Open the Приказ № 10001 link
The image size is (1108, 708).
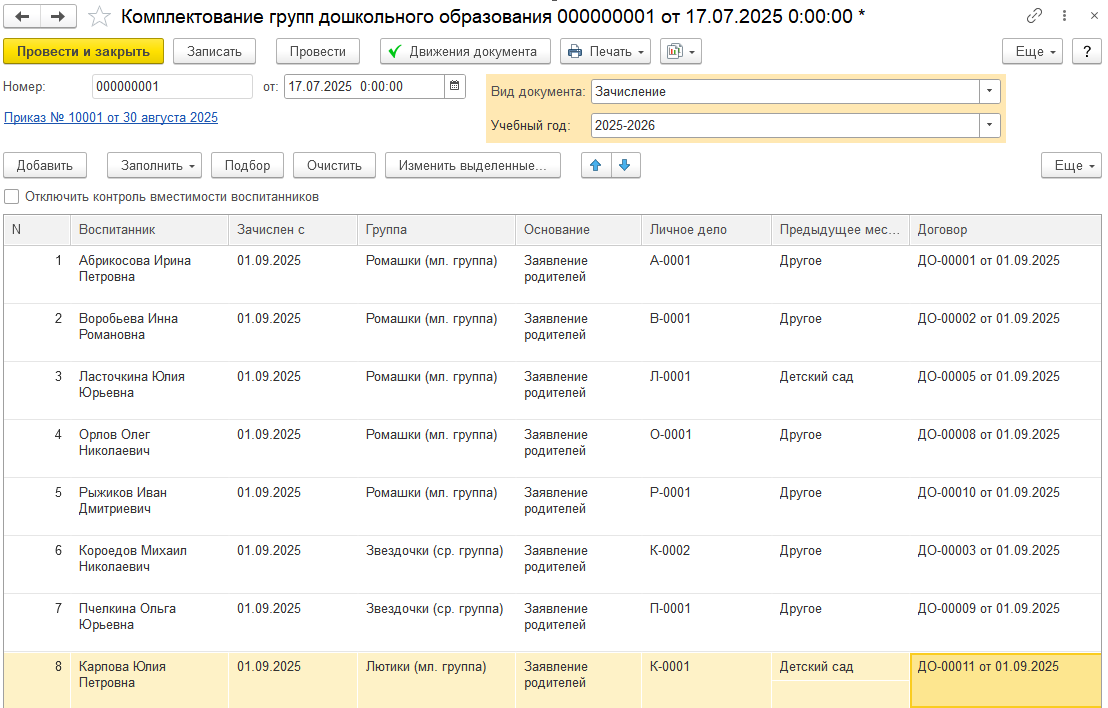pyautogui.click(x=111, y=118)
